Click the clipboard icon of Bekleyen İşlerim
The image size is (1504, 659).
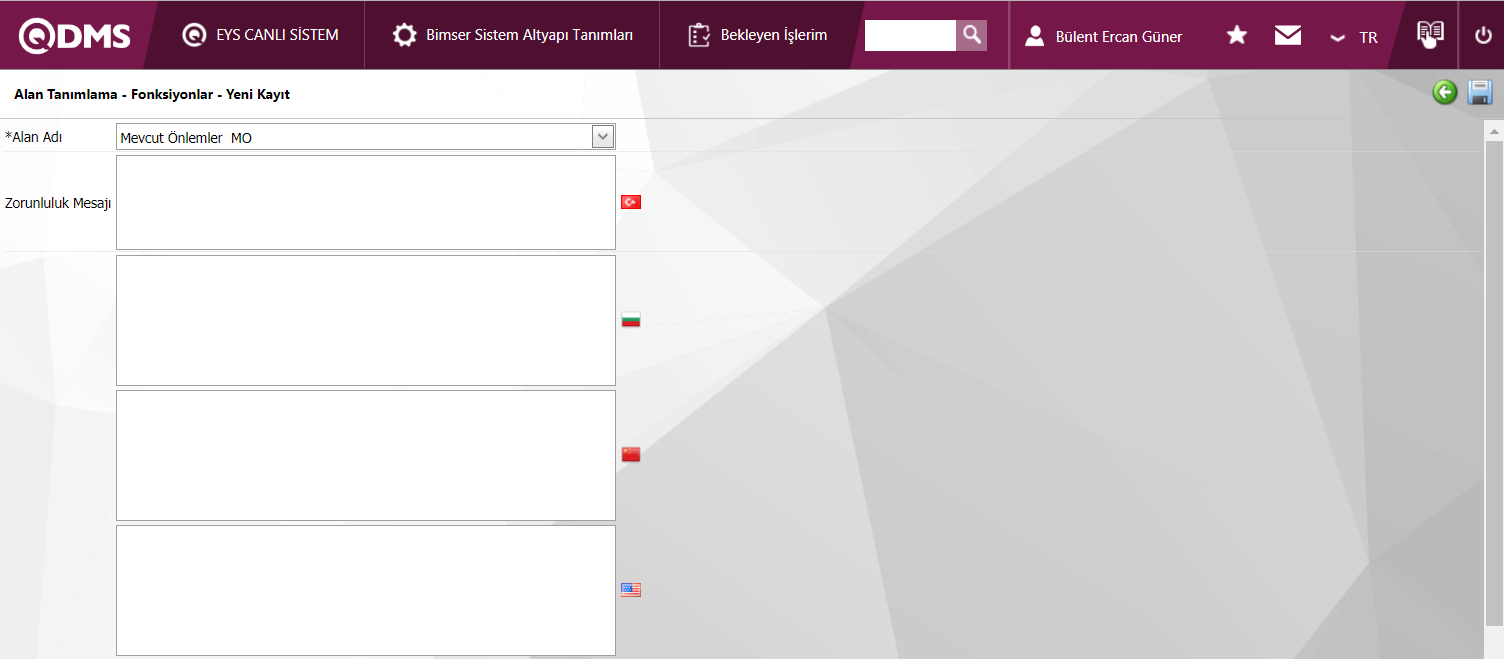pos(699,36)
